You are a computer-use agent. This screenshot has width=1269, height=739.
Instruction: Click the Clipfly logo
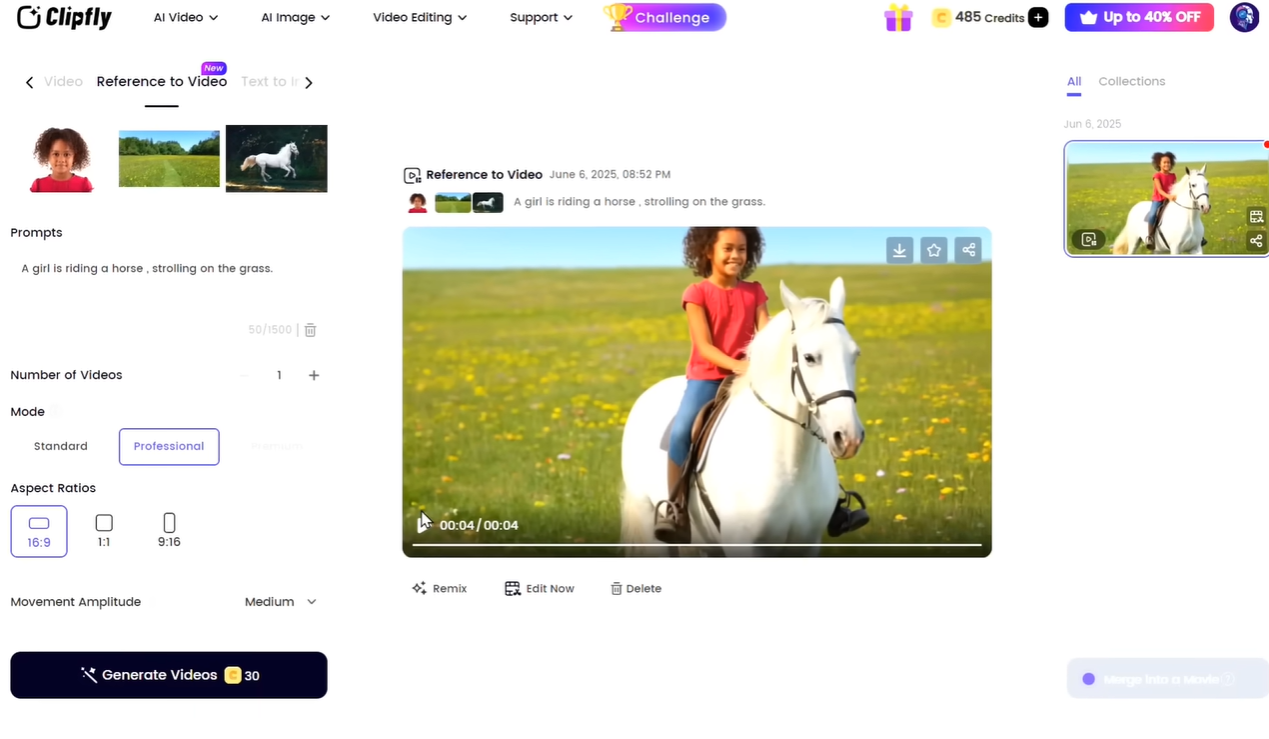(x=64, y=17)
